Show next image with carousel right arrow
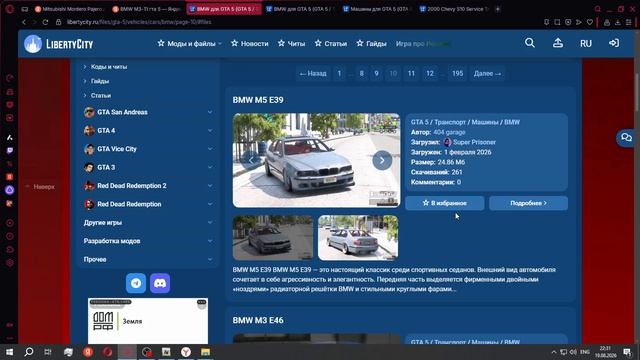Viewport: 640px width, 360px height. 382,160
